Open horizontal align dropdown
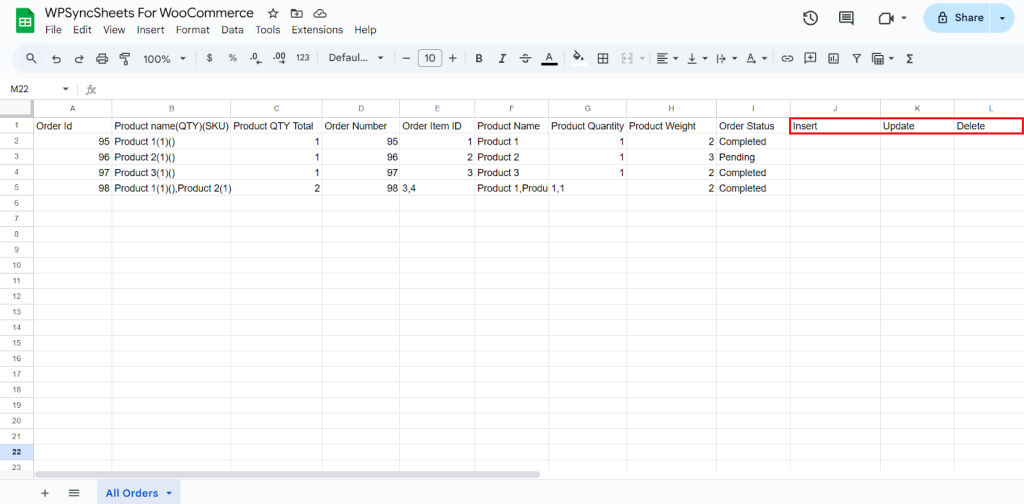The image size is (1024, 504). 667,58
